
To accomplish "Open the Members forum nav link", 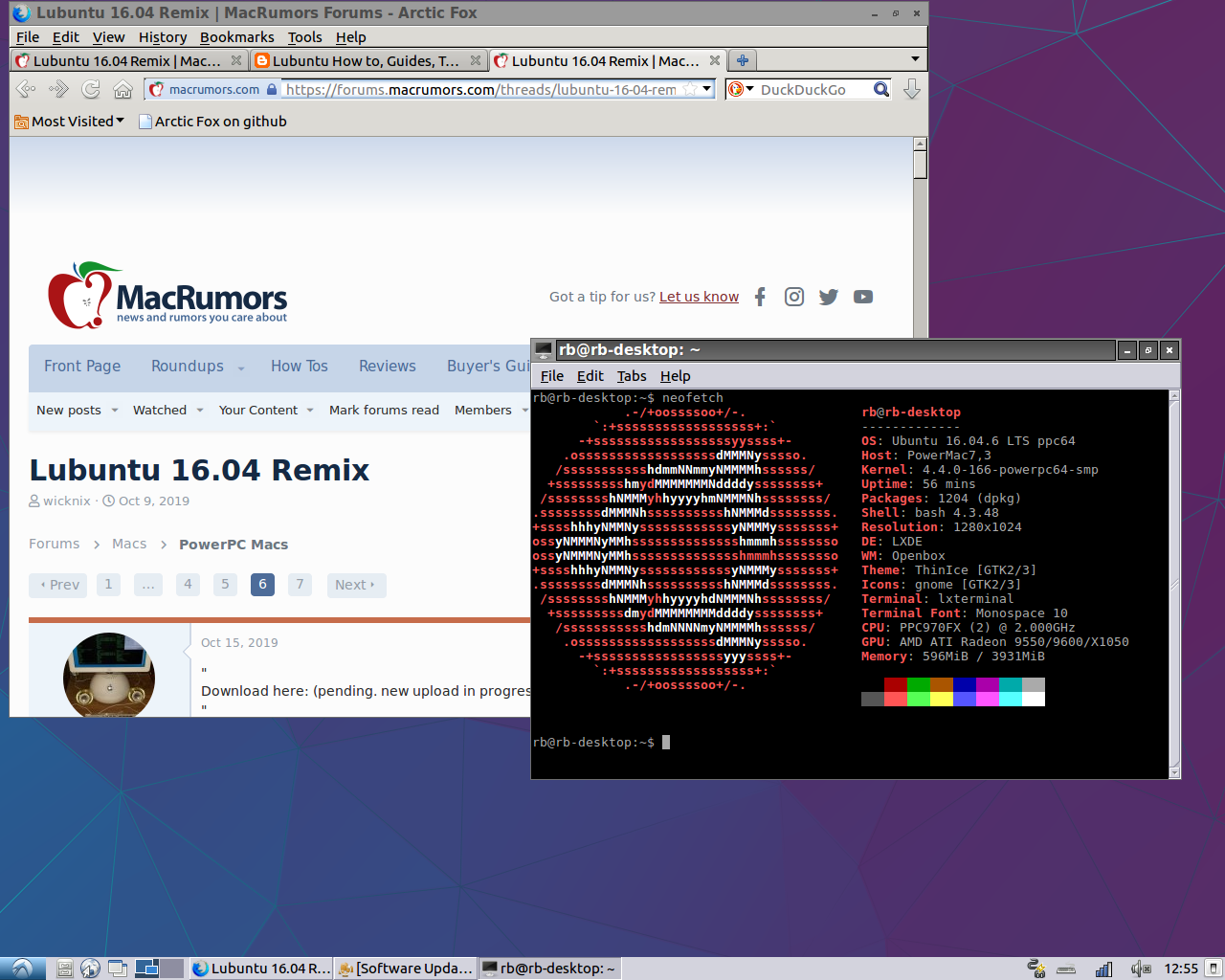I will (483, 410).
